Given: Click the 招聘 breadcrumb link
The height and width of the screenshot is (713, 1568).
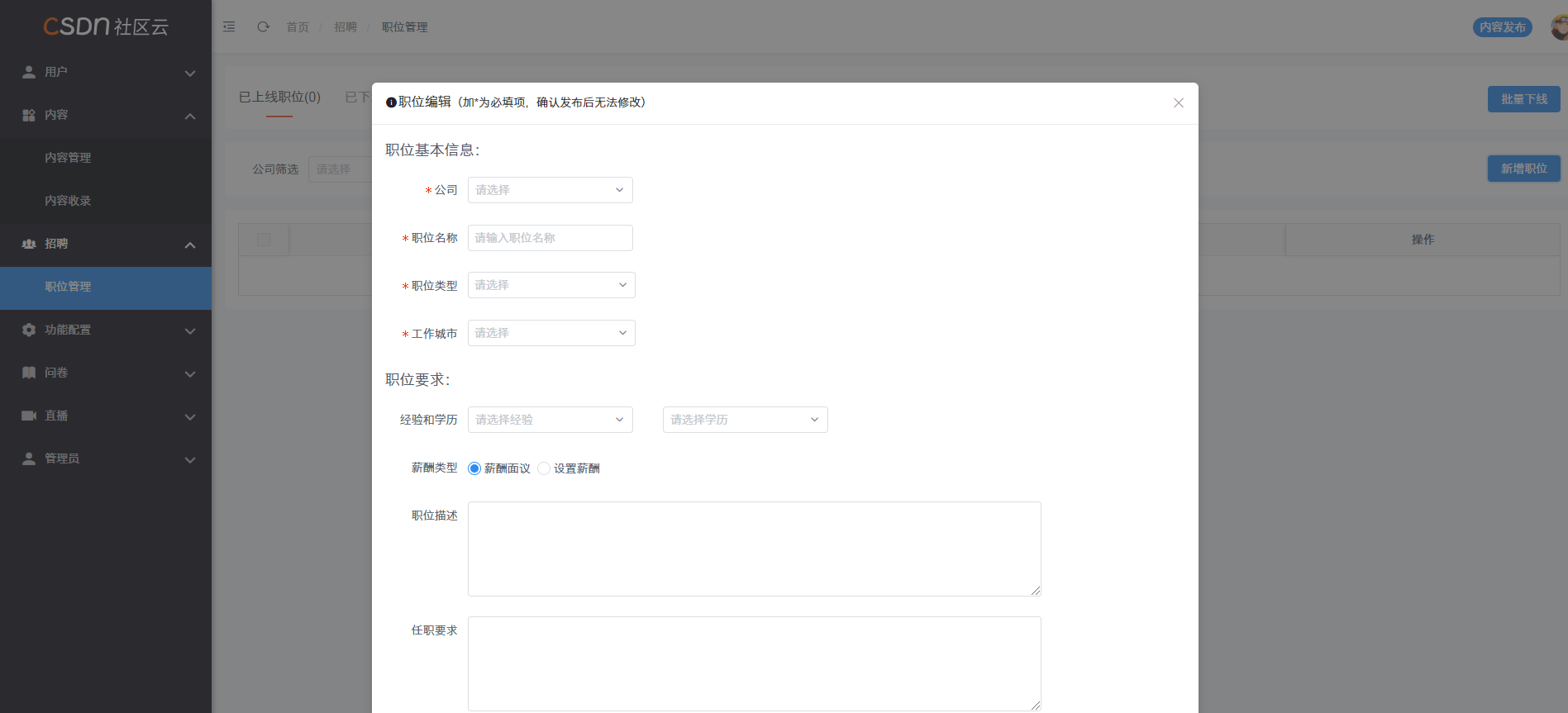Looking at the screenshot, I should (x=346, y=27).
